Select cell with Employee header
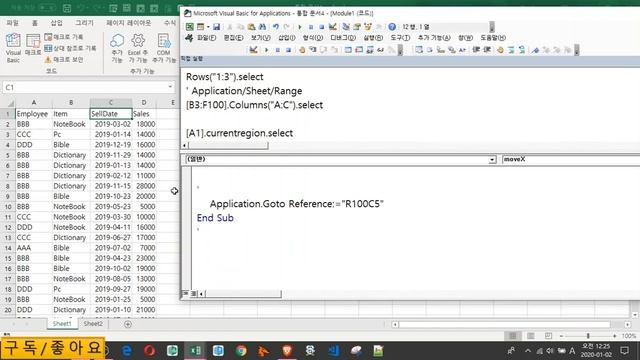This screenshot has height=360, width=640. point(33,113)
